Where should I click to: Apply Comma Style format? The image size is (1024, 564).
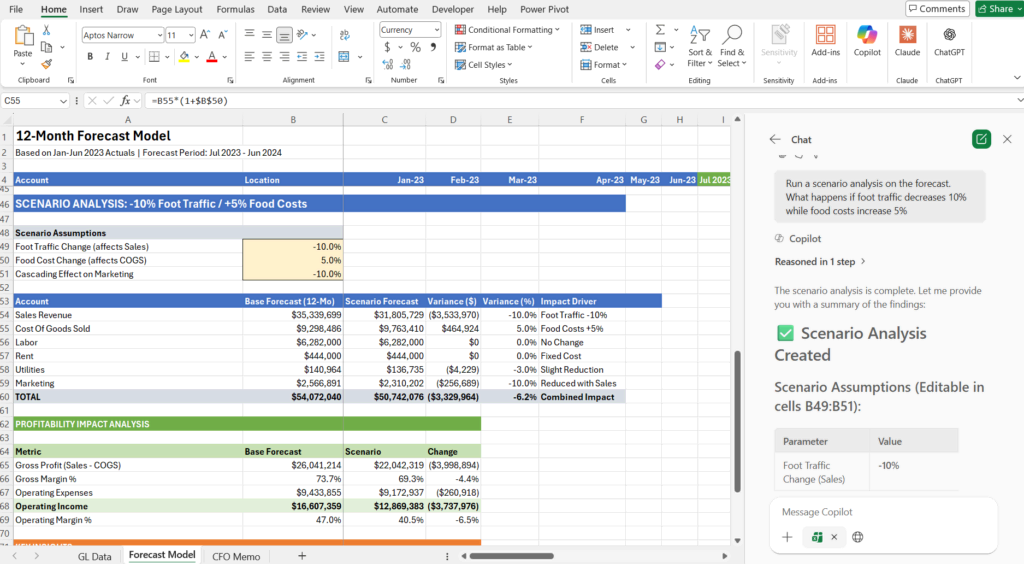[433, 47]
